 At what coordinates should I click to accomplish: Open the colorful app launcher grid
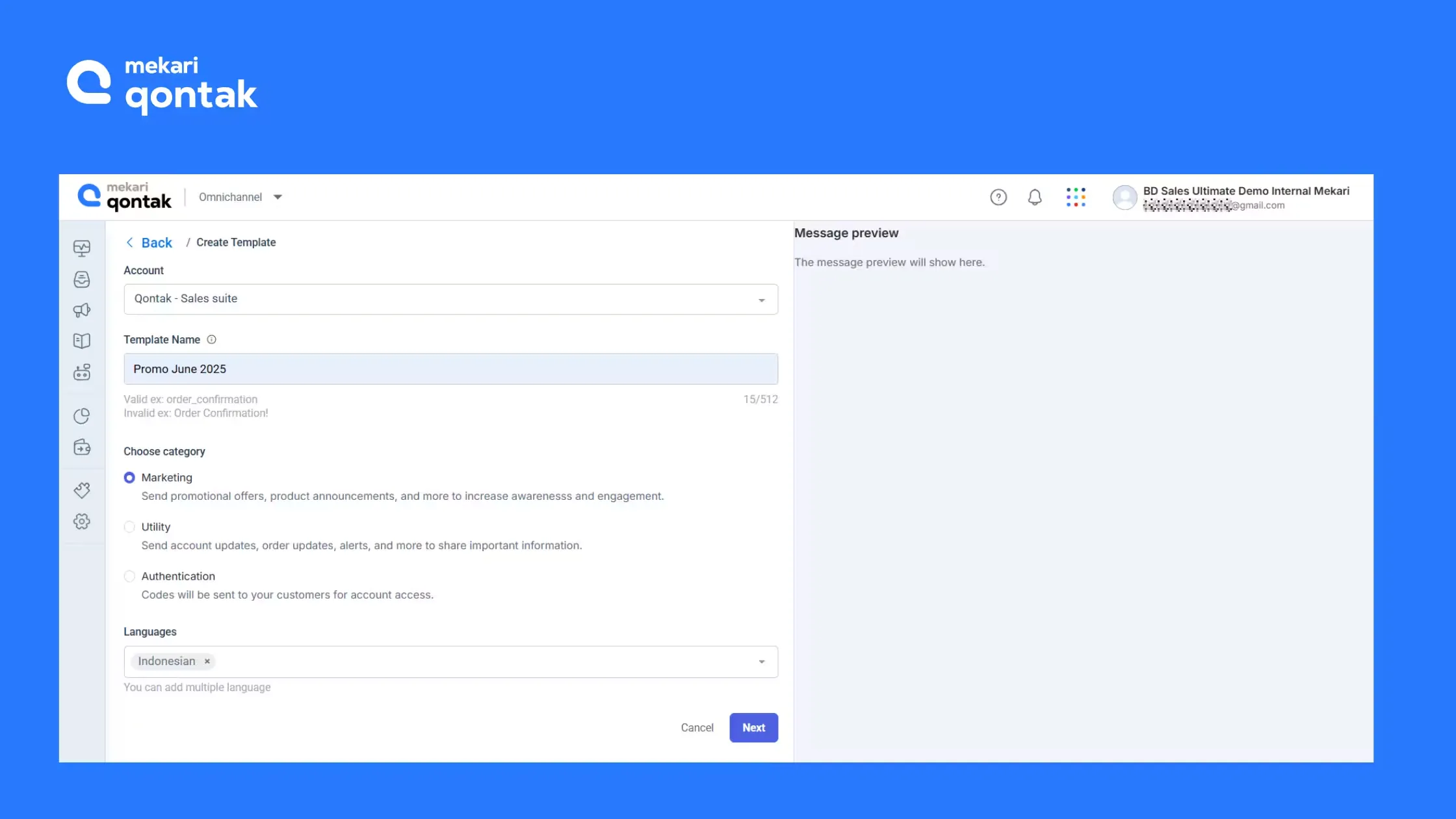click(1076, 197)
